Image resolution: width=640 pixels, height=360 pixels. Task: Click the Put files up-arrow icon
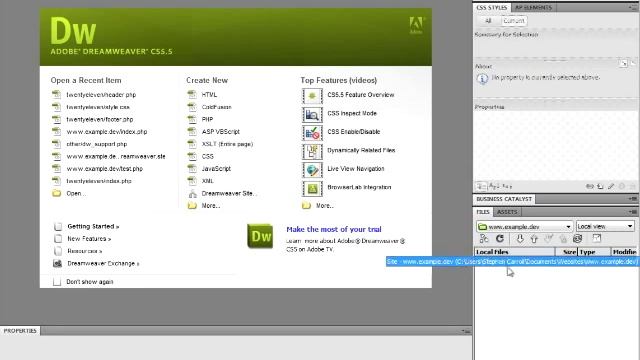(x=534, y=239)
